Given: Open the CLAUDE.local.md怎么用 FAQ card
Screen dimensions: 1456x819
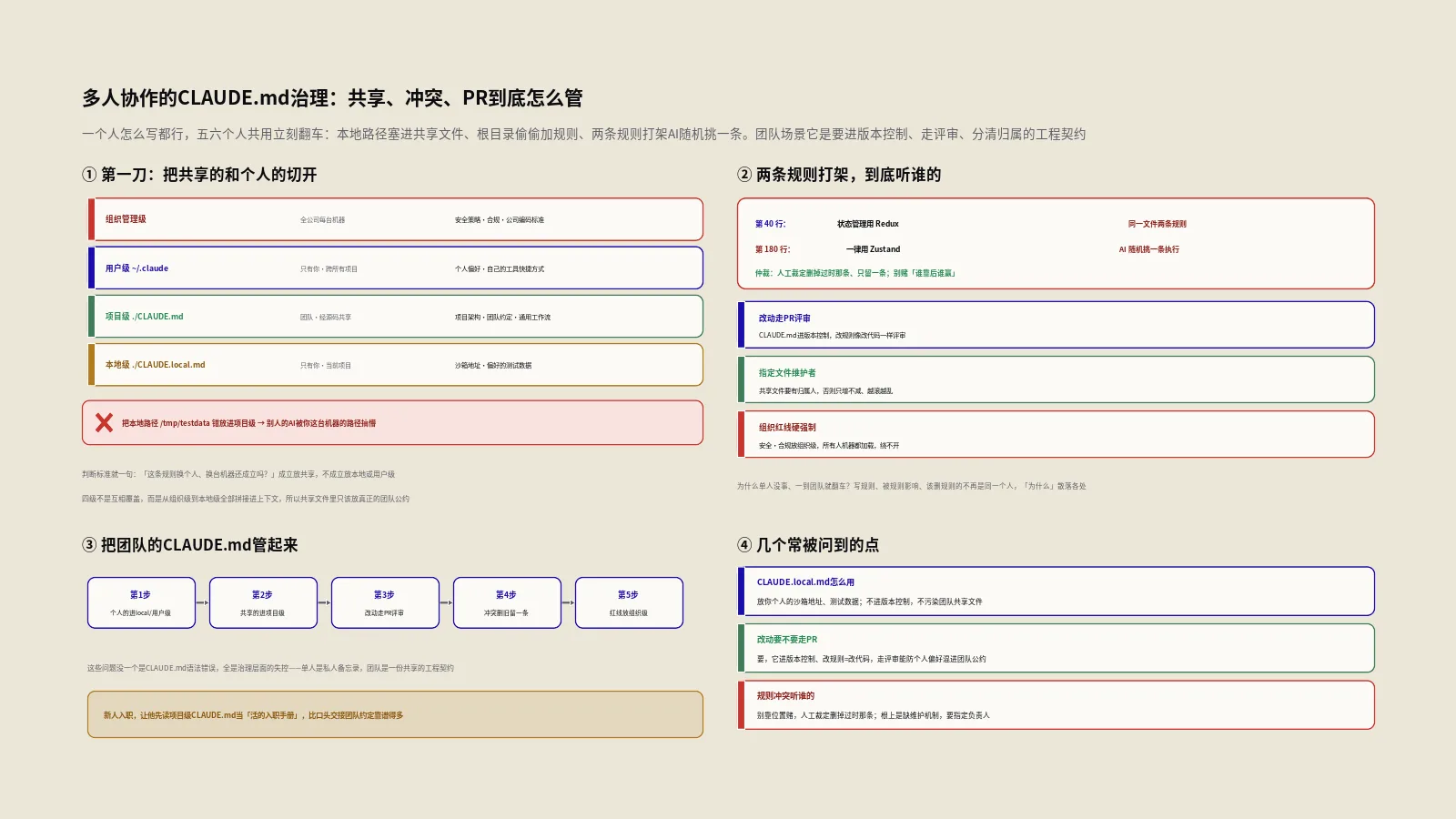Looking at the screenshot, I should point(1056,591).
